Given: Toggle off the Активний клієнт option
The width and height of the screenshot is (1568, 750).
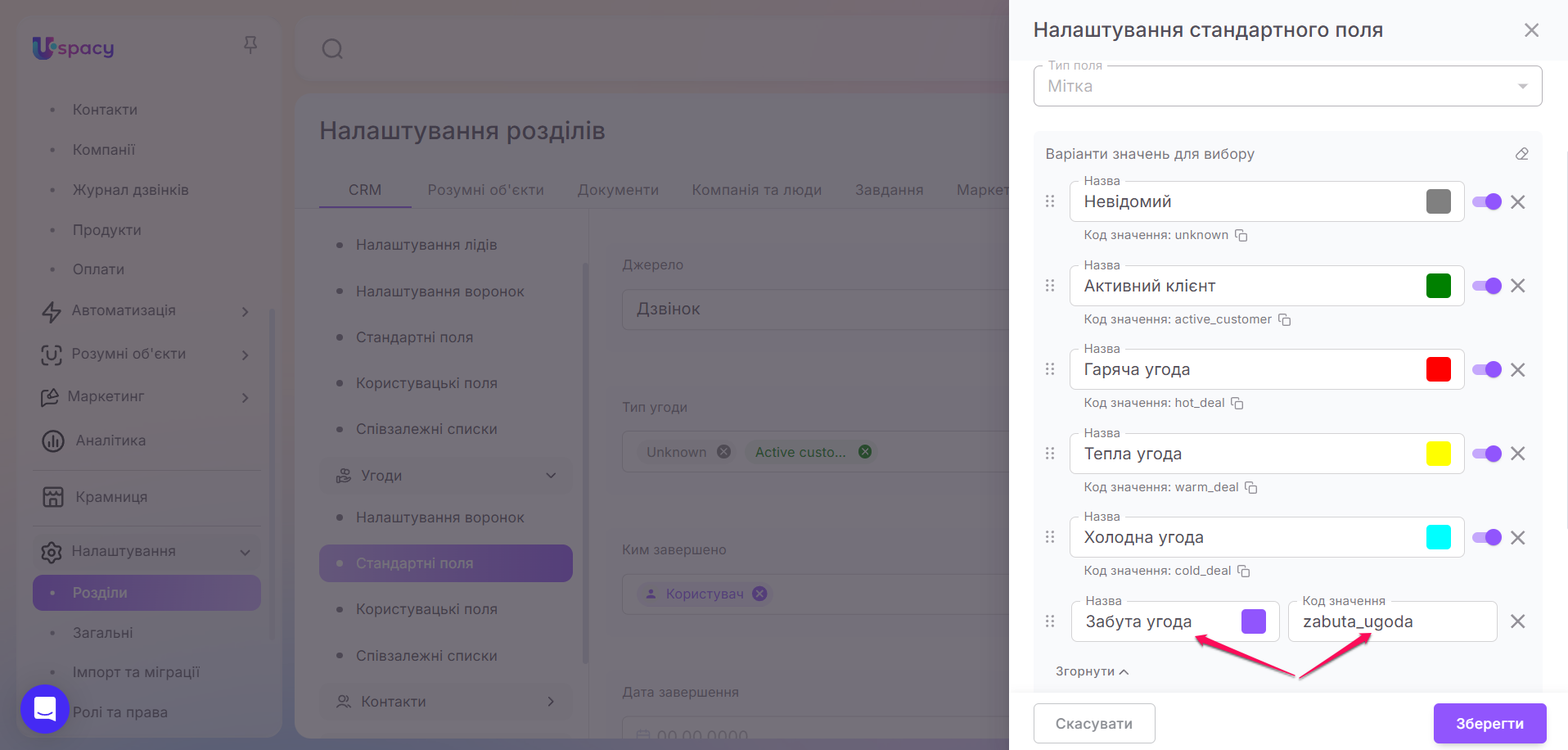Looking at the screenshot, I should [1487, 286].
